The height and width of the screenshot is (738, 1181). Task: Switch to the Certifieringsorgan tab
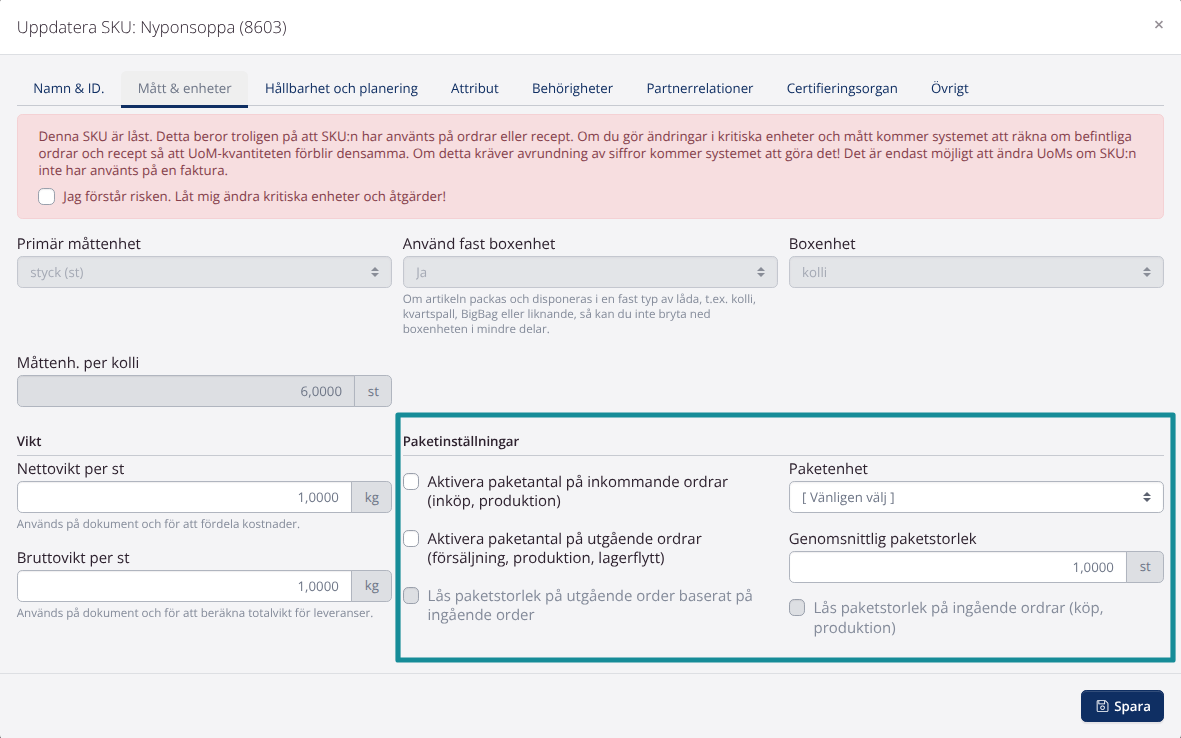(842, 89)
